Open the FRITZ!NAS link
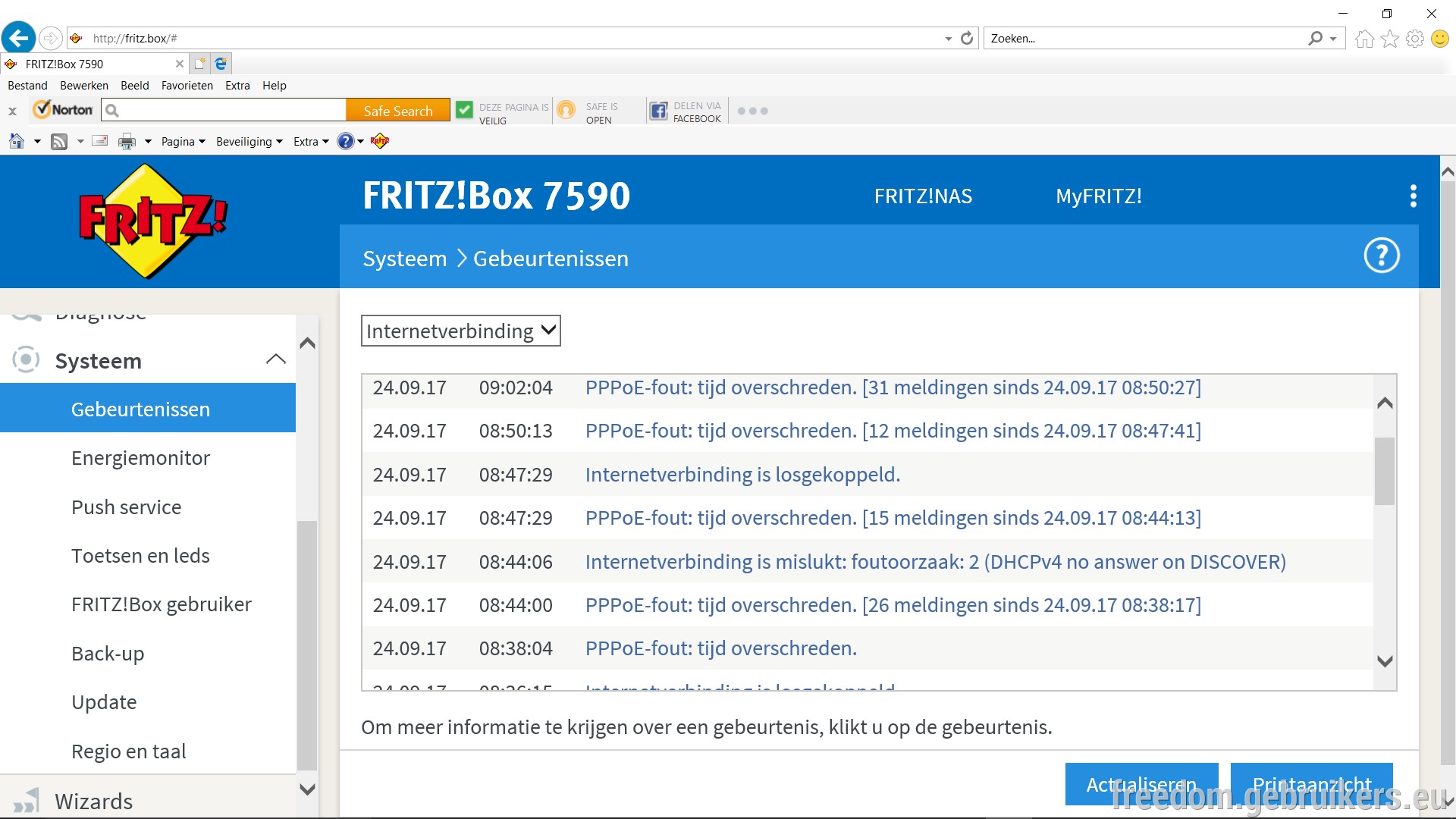Viewport: 1456px width, 819px height. coord(923,196)
